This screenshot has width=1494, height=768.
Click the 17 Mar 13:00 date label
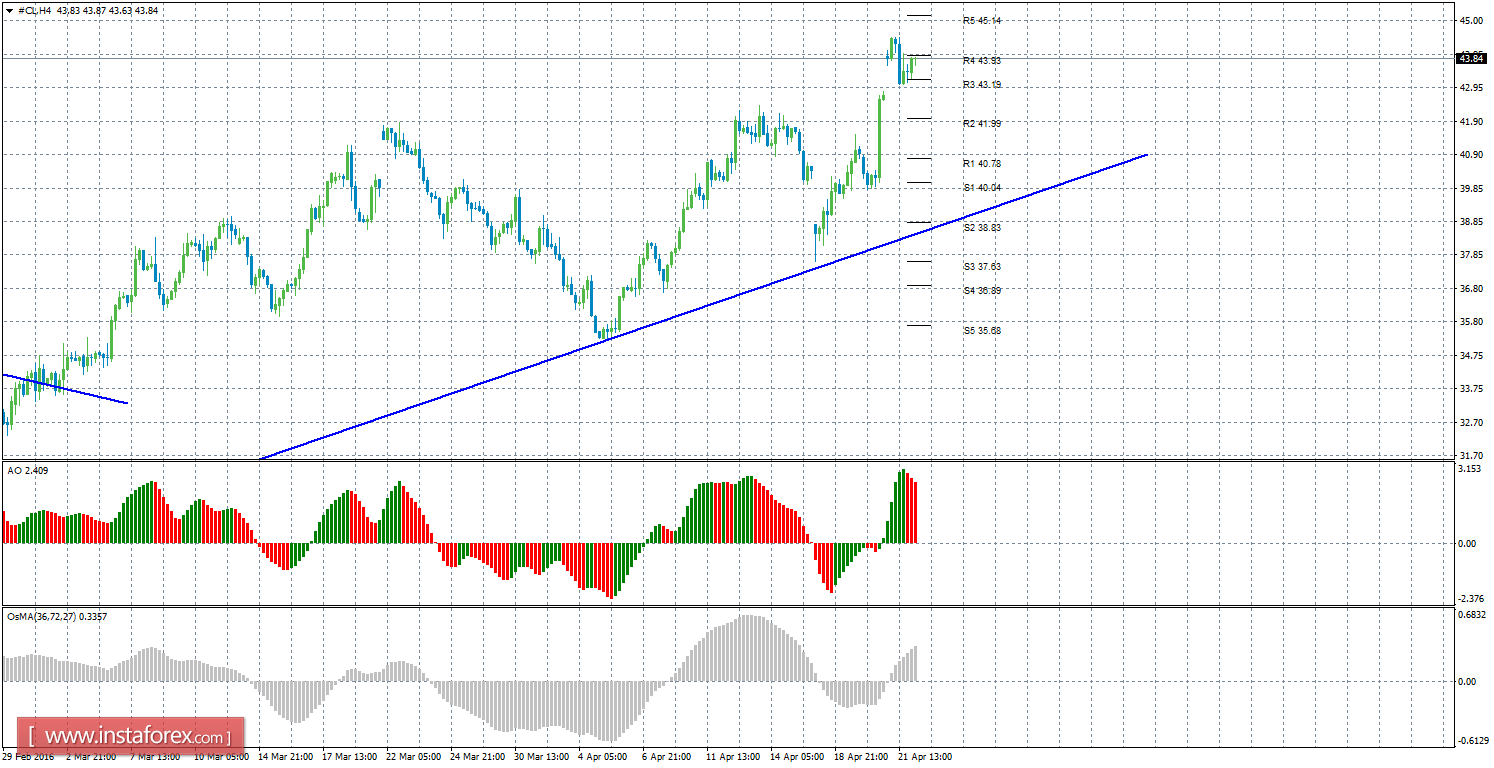coord(349,757)
